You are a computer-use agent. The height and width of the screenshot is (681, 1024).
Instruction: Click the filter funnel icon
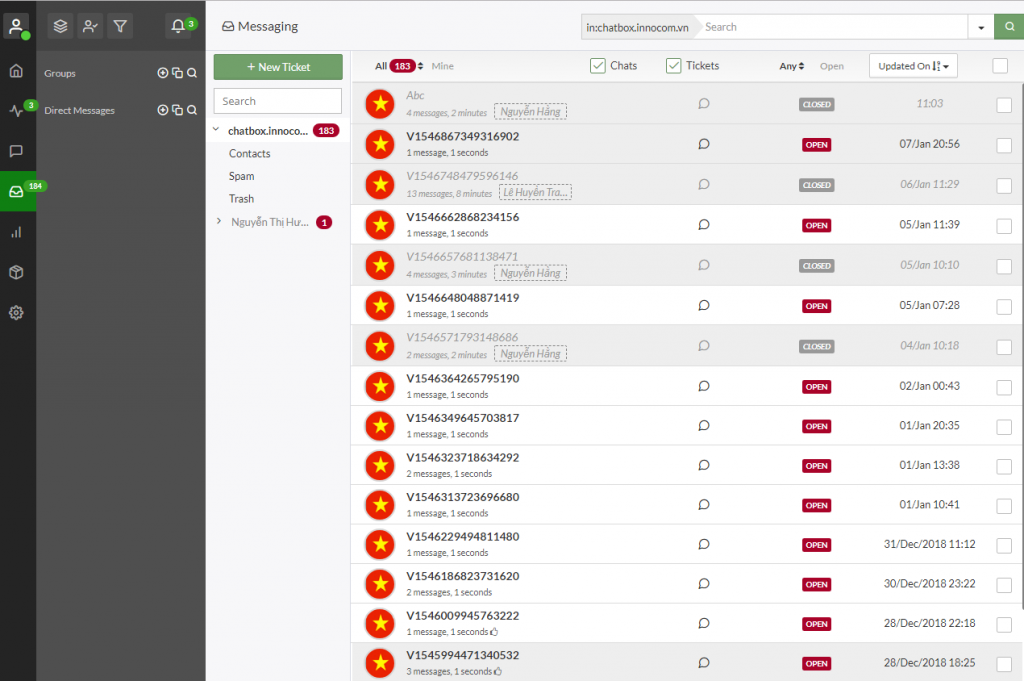[x=120, y=26]
